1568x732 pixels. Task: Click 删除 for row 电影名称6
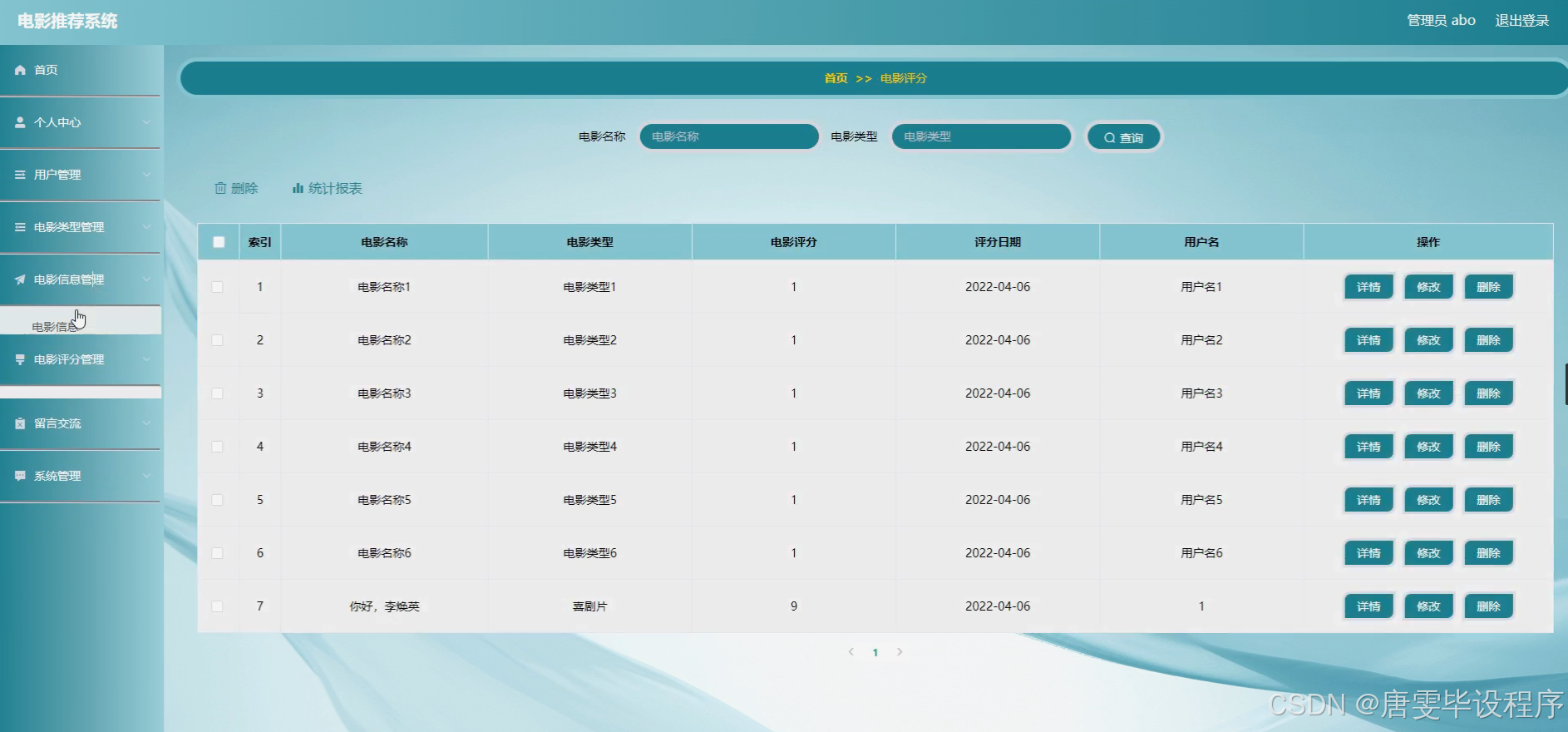point(1488,553)
